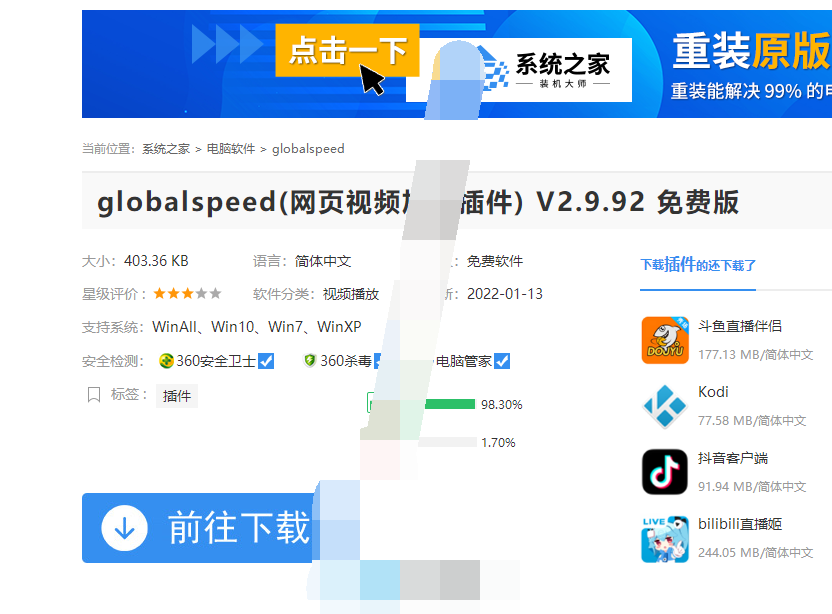Select the bilibili直播姬 app icon
The image size is (832, 614).
666,538
